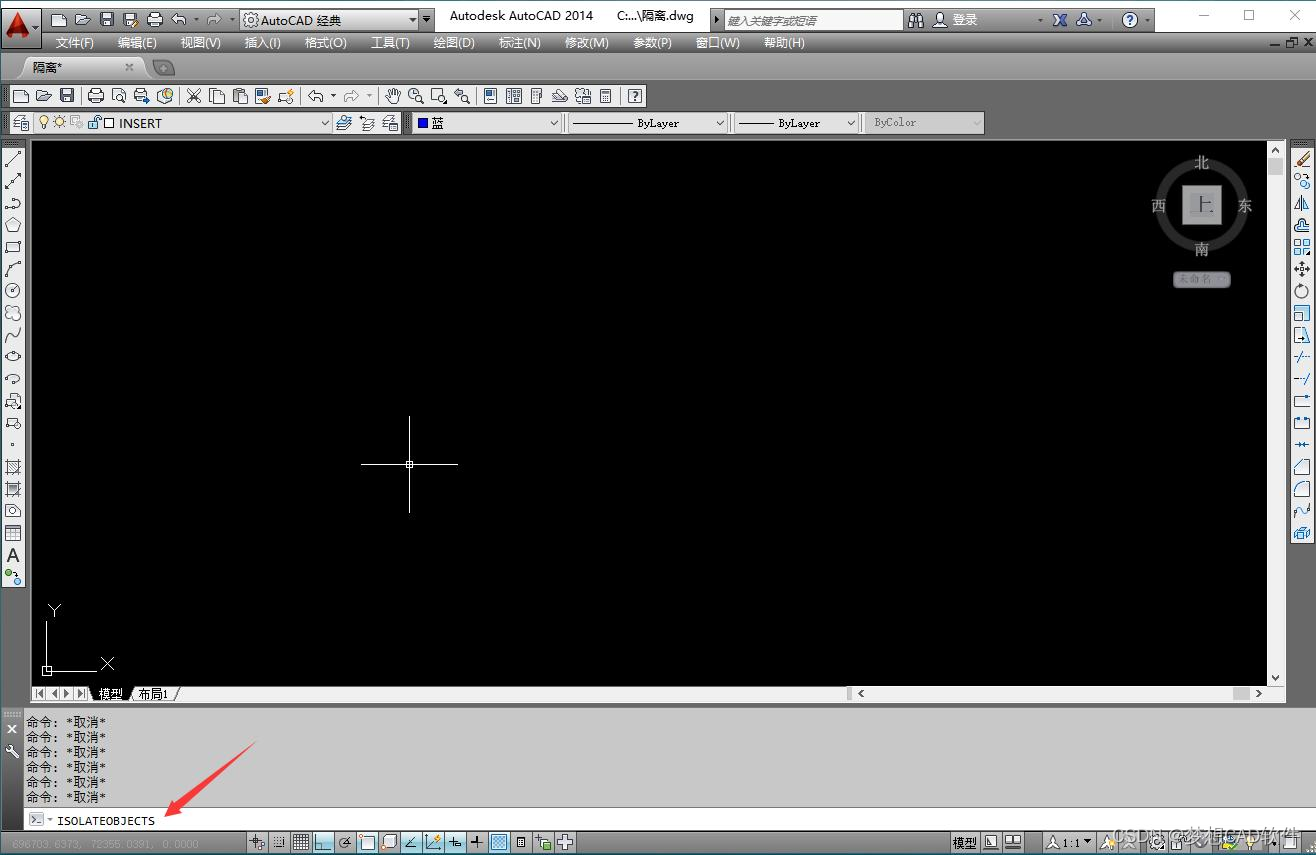Viewport: 1316px width, 855px height.
Task: Toggle Object Snap in status bar
Action: point(367,843)
